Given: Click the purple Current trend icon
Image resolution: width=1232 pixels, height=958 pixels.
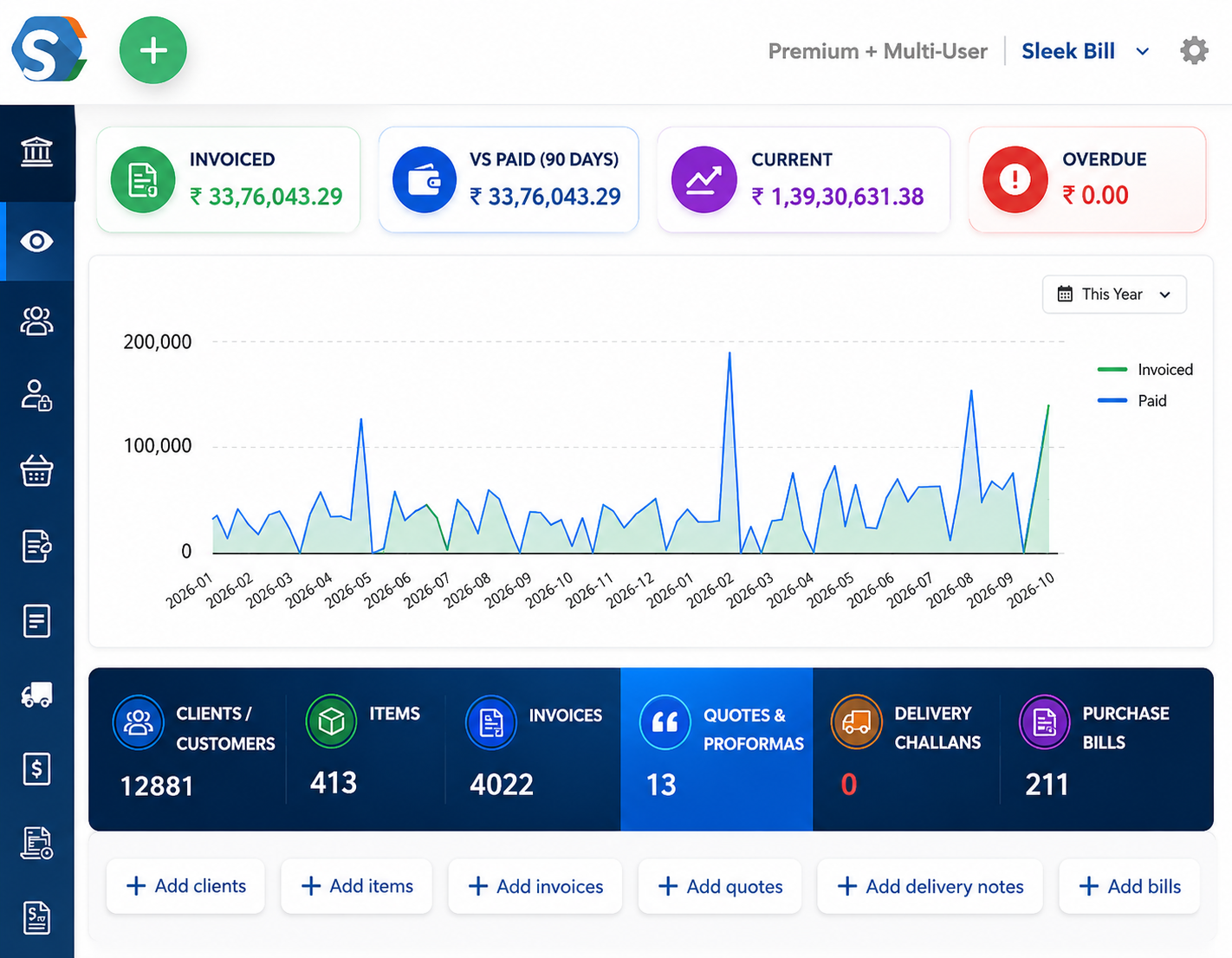Looking at the screenshot, I should pos(704,180).
